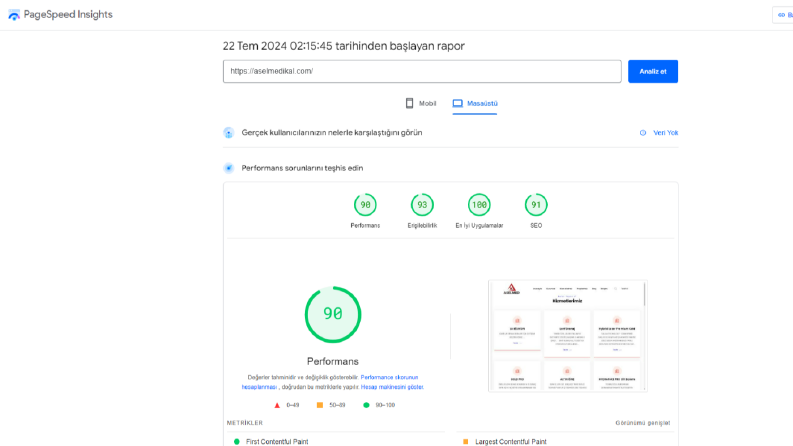
Task: Click the desktop monitor icon
Action: click(x=458, y=103)
